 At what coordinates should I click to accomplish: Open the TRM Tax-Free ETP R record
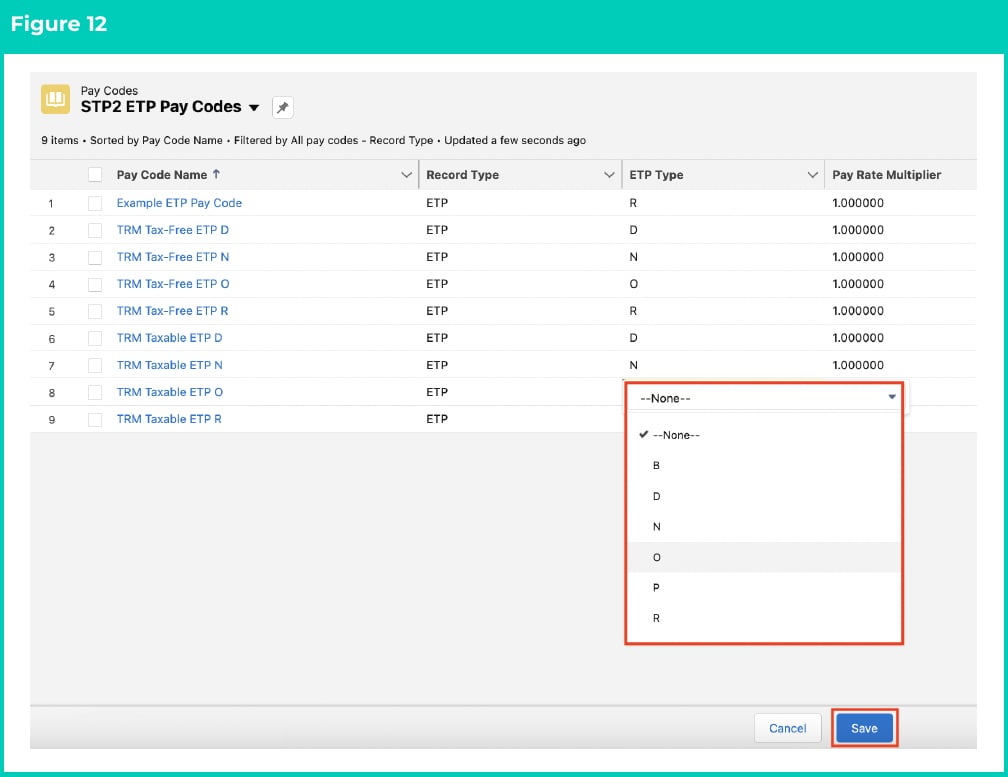pyautogui.click(x=172, y=311)
